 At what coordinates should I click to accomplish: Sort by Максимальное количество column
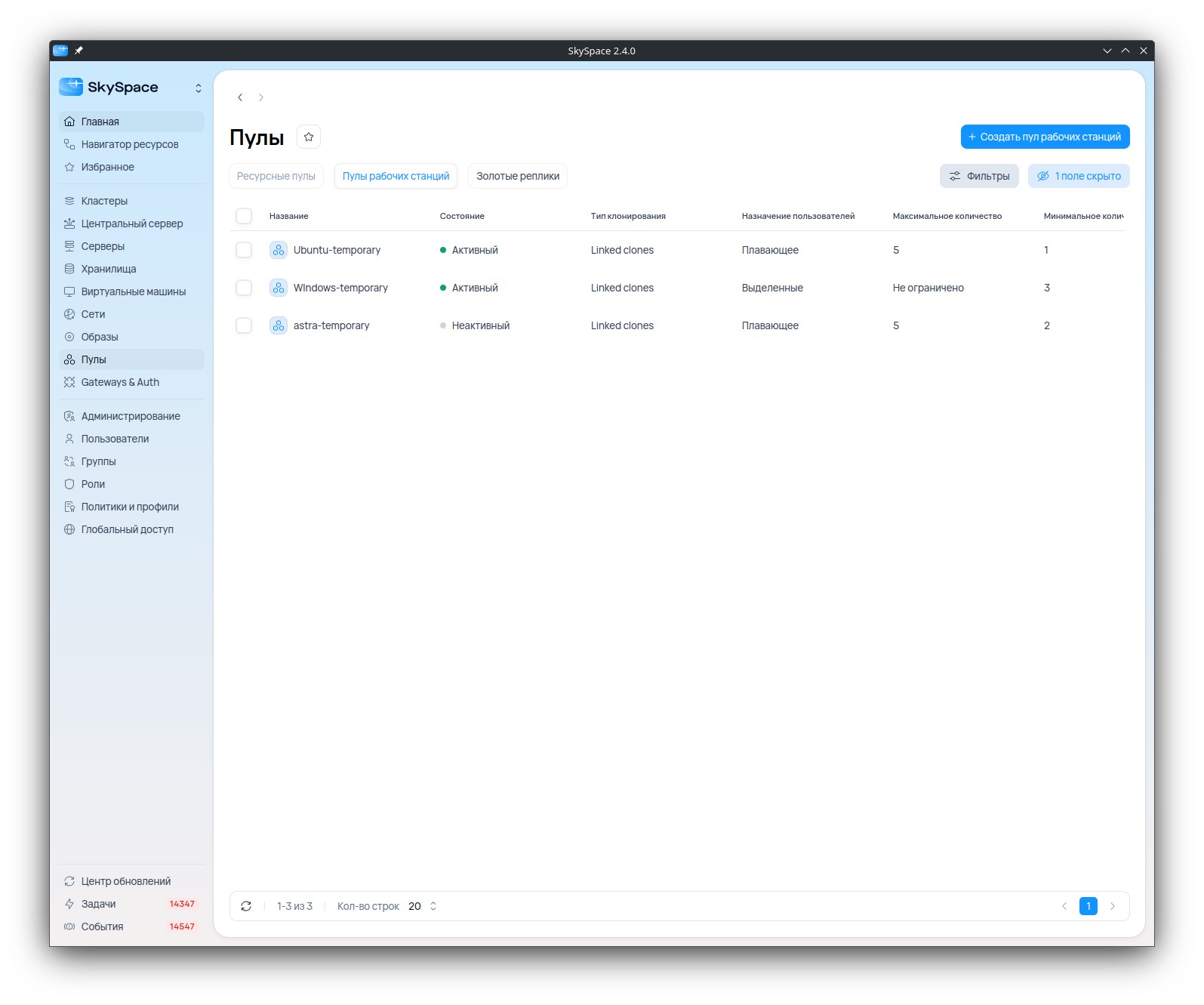click(947, 216)
